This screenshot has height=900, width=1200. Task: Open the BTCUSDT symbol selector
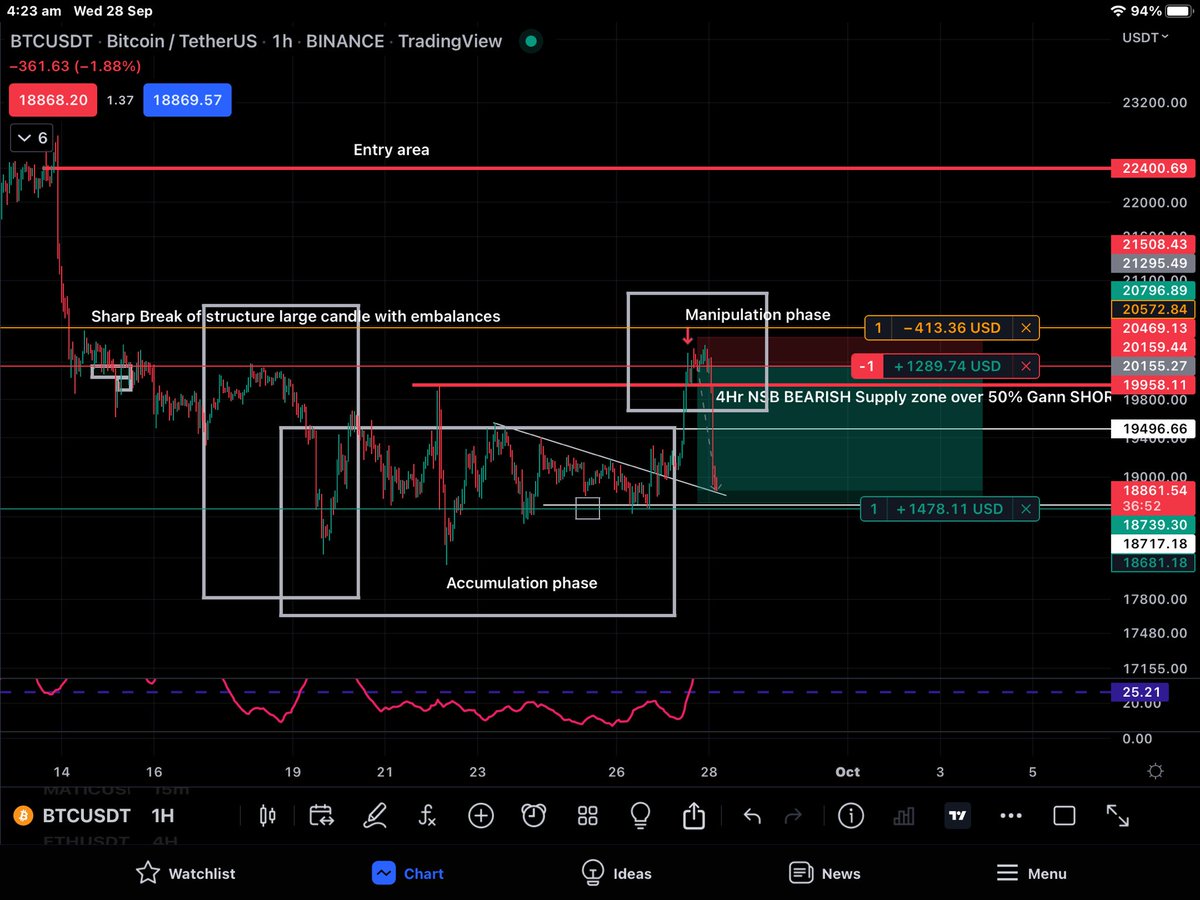[74, 816]
